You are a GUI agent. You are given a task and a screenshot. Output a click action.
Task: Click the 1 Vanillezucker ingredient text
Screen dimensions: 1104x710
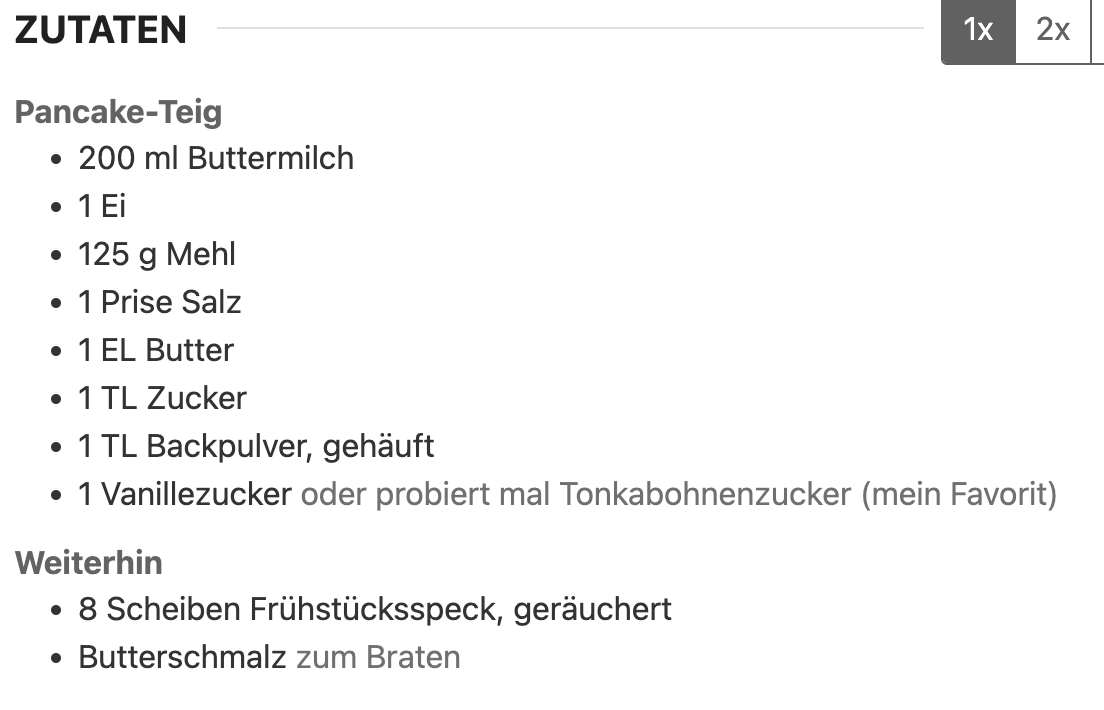click(x=184, y=494)
